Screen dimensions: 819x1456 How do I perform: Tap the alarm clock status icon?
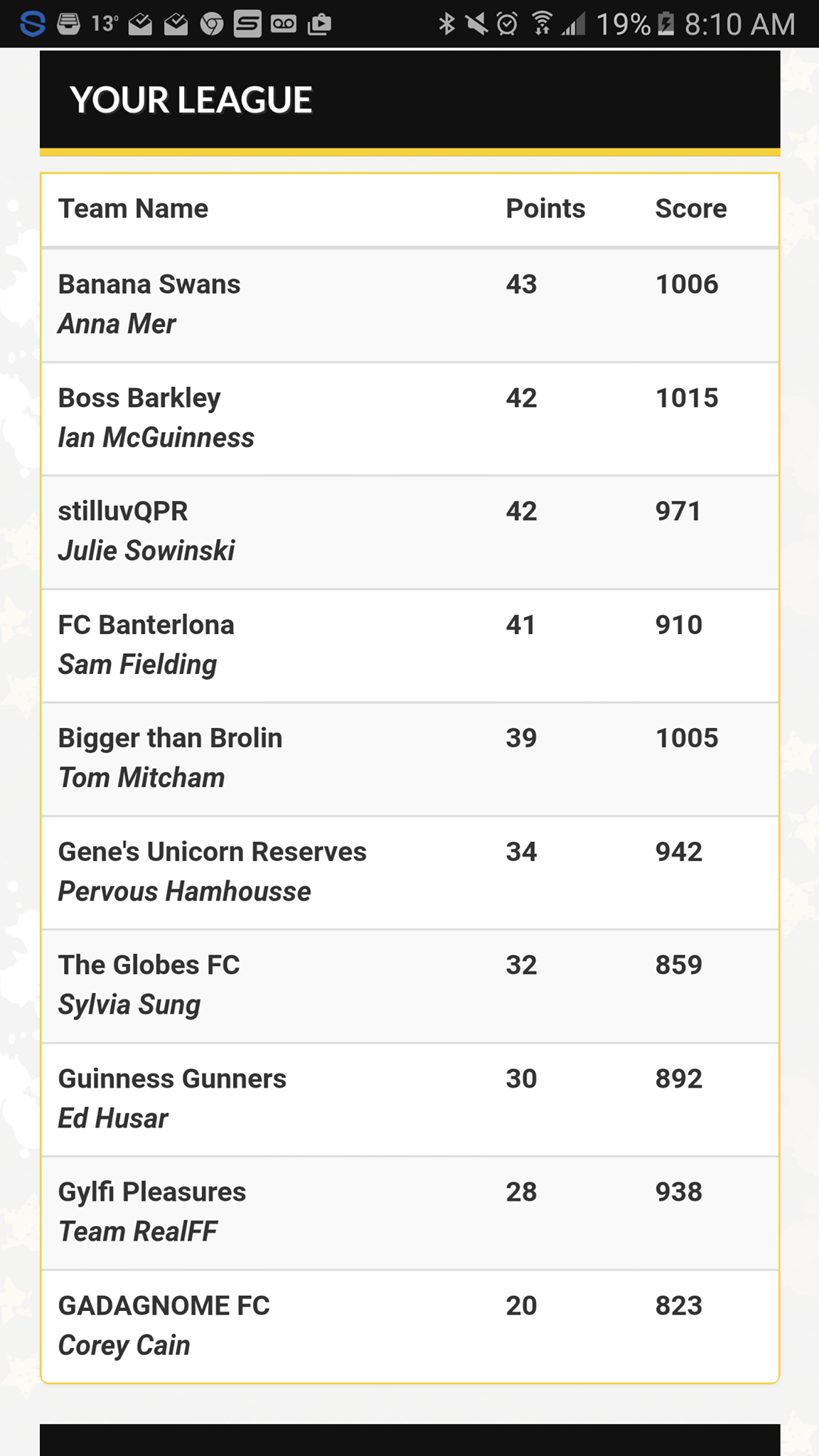507,24
